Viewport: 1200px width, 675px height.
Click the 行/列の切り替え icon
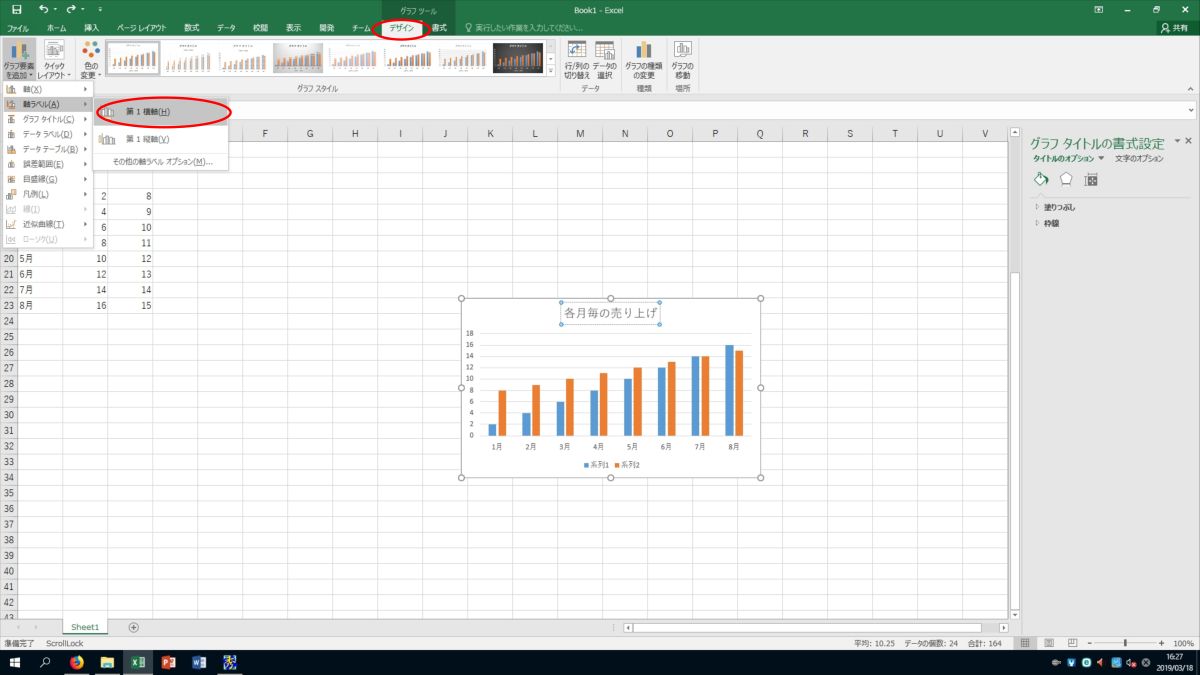(577, 58)
